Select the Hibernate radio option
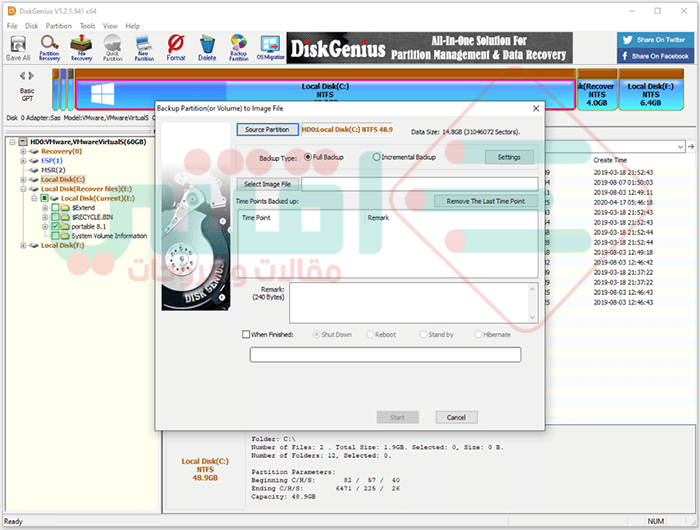This screenshot has width=700, height=530. pos(478,334)
